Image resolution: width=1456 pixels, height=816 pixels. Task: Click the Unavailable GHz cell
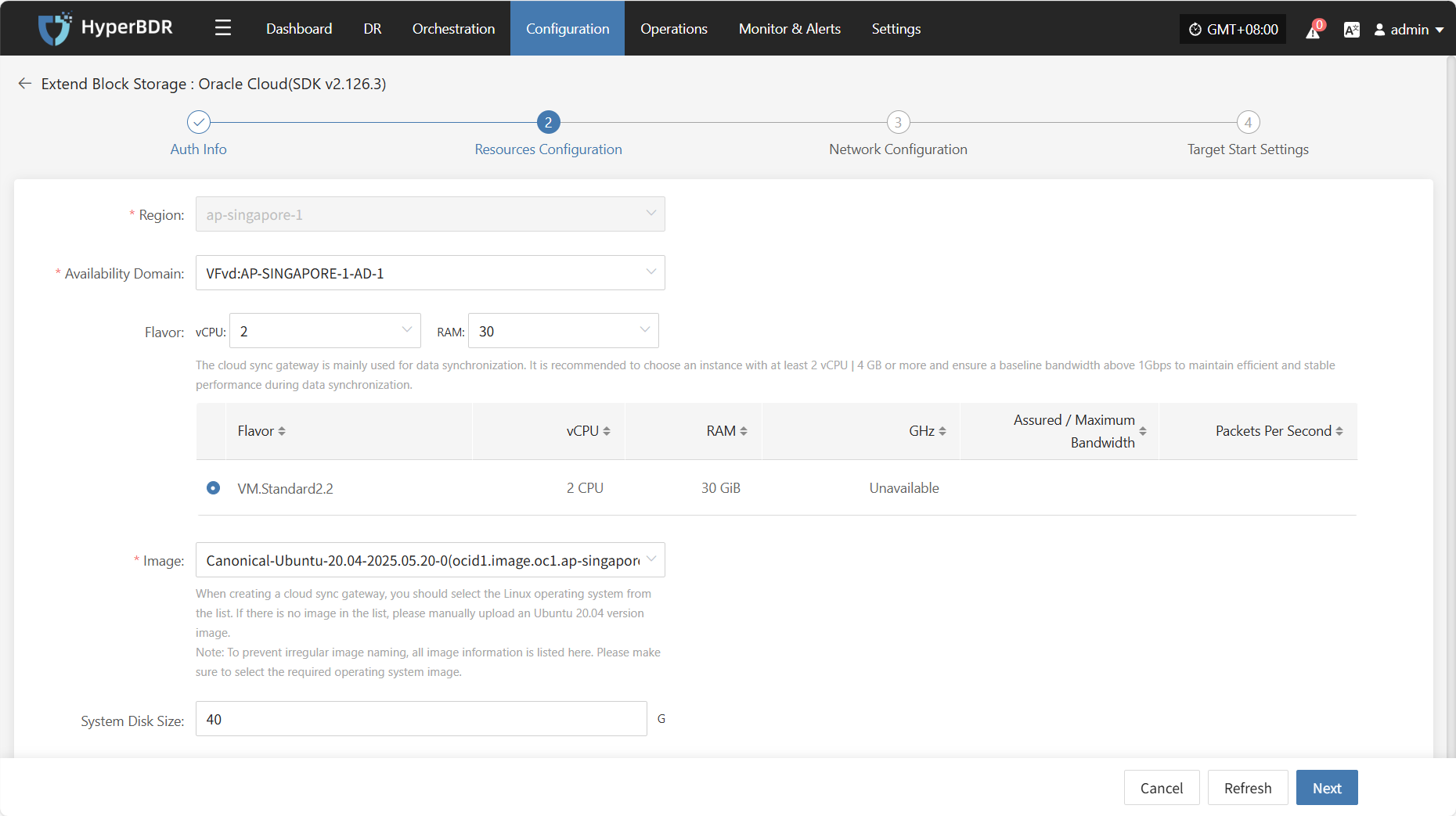point(904,488)
